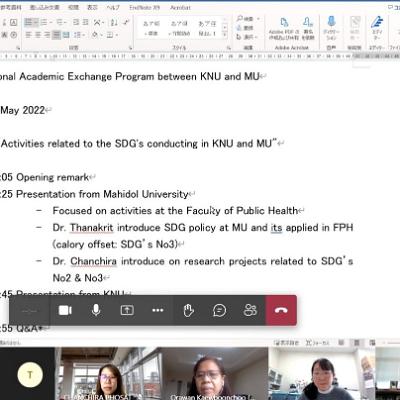Decrease paragraph indent
The height and width of the screenshot is (400, 400).
tap(76, 22)
